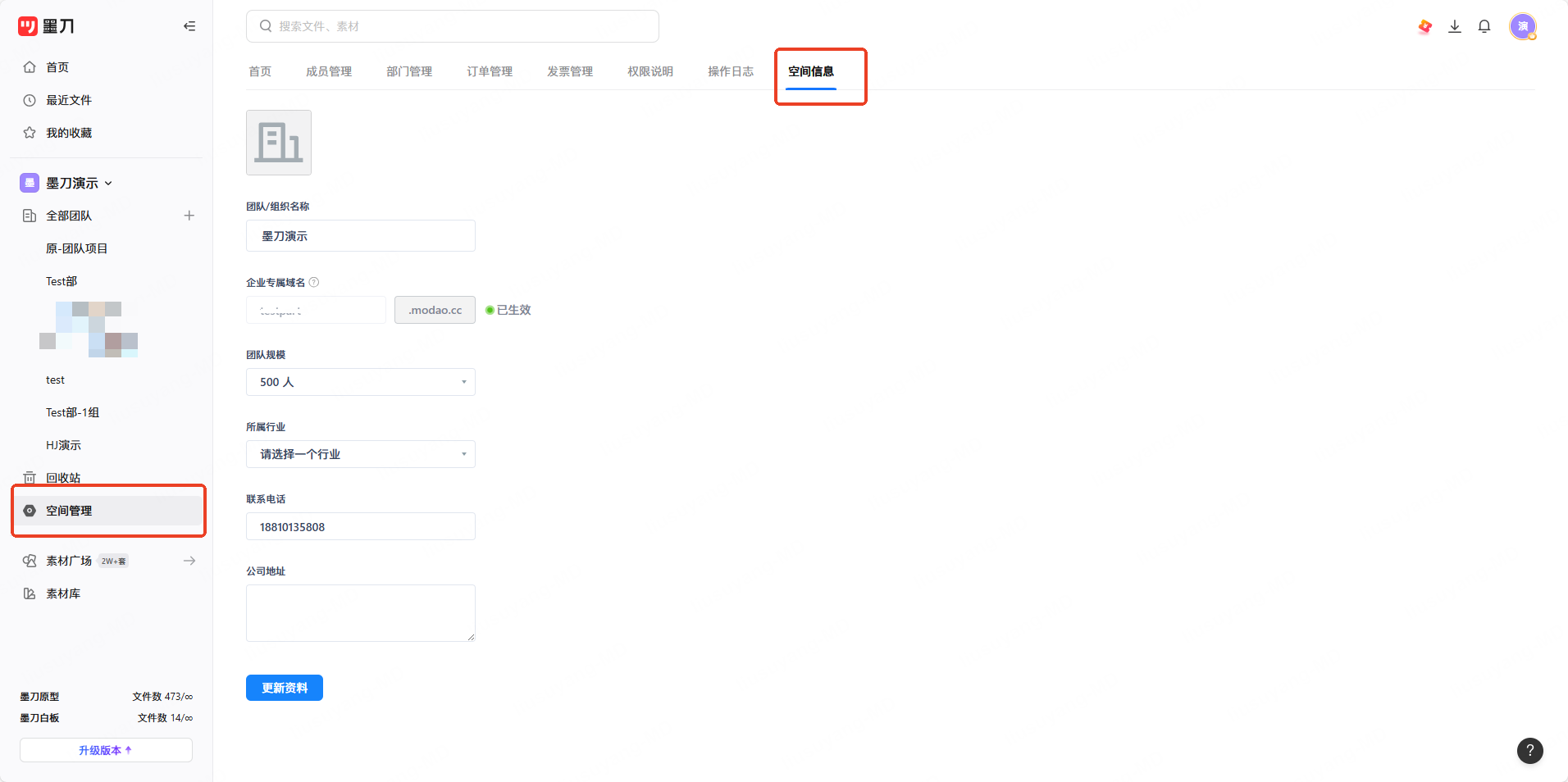Click the team logo building image
The image size is (1568, 782).
279,143
